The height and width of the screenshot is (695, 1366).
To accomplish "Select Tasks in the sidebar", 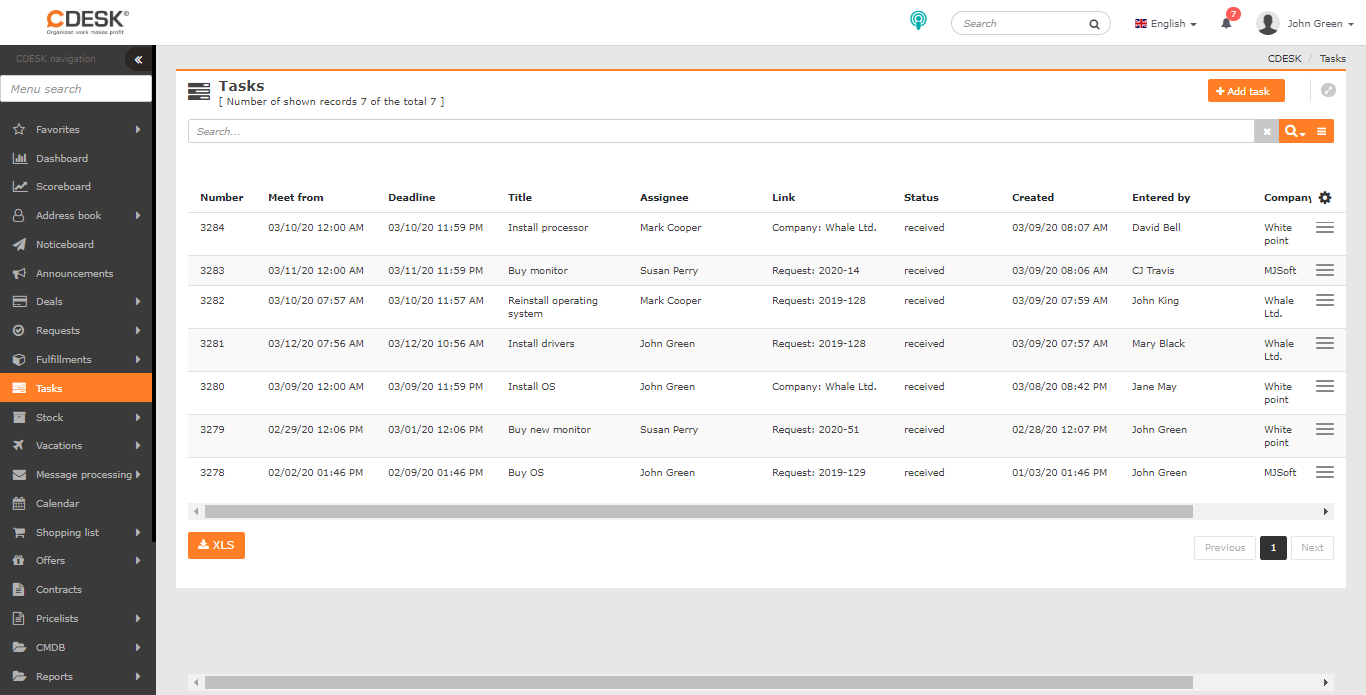I will (76, 388).
